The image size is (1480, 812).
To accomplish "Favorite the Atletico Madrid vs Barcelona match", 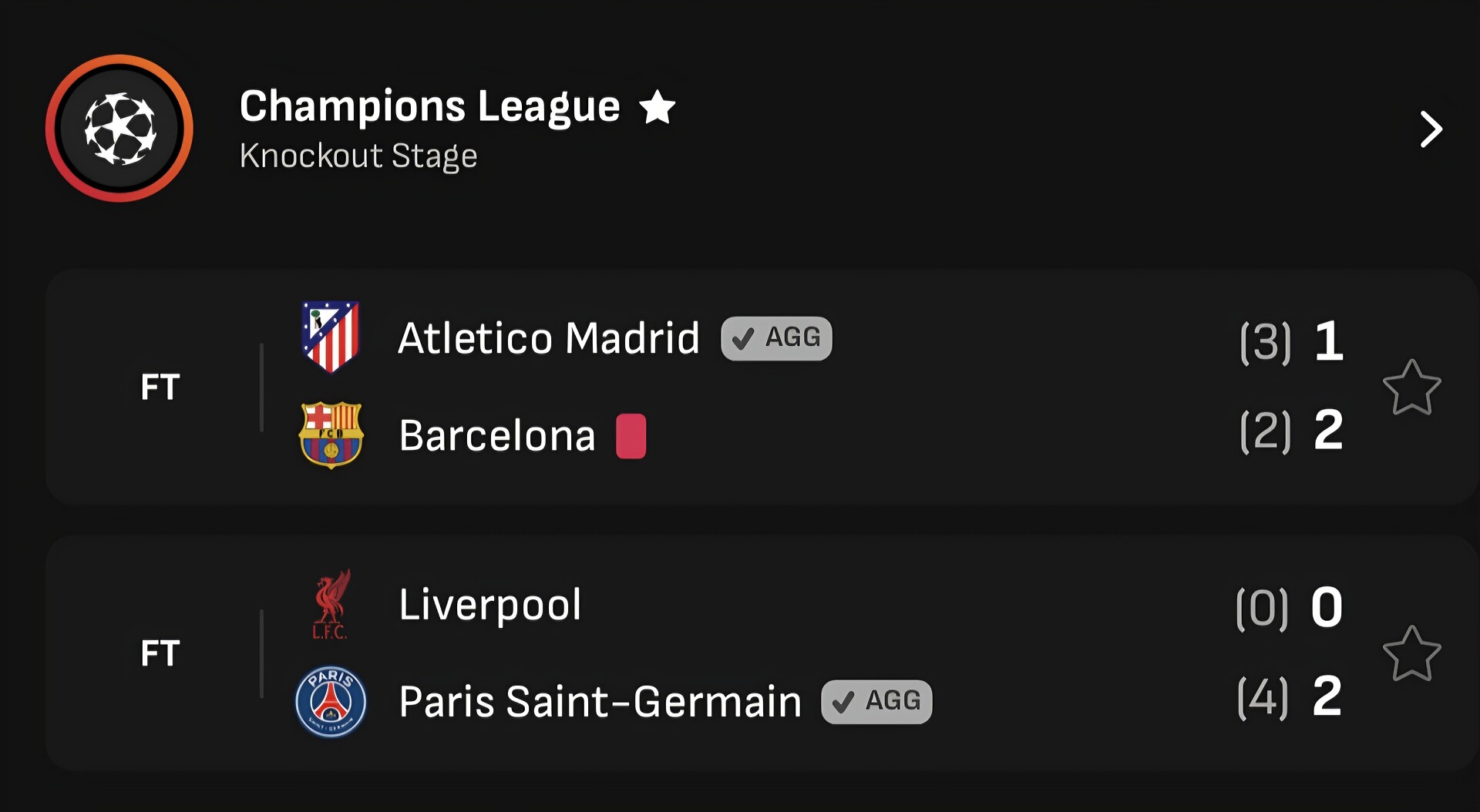I will (x=1411, y=388).
